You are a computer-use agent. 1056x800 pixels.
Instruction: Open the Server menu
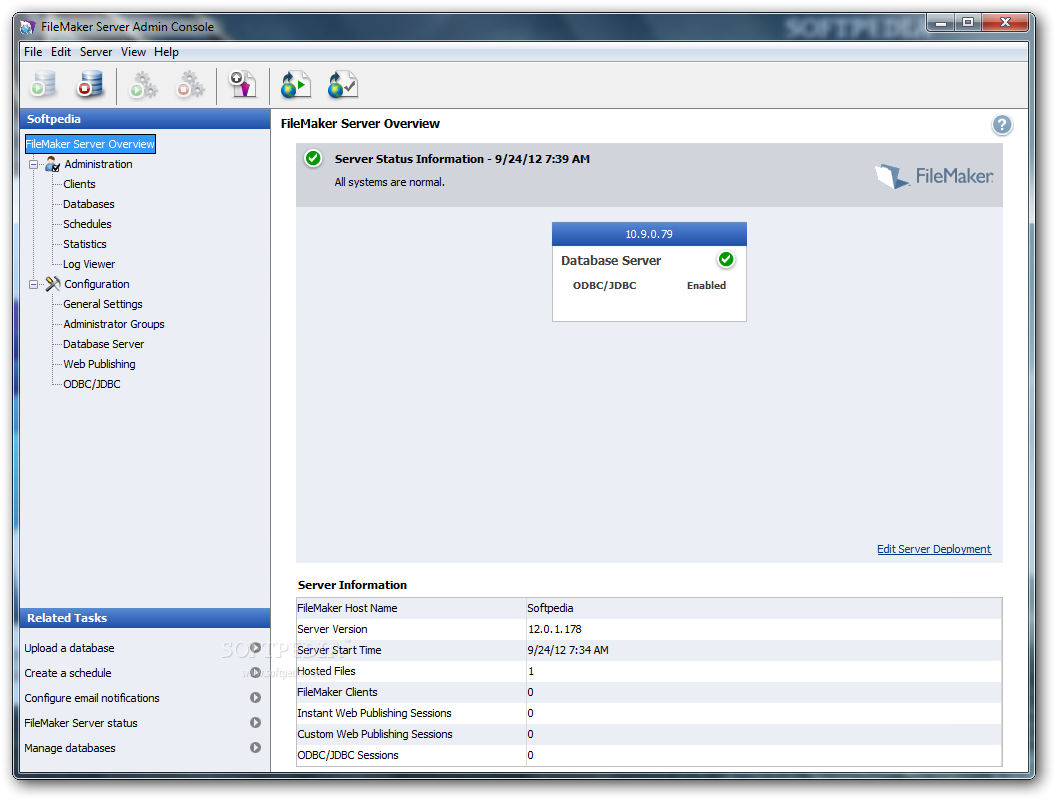click(x=96, y=52)
